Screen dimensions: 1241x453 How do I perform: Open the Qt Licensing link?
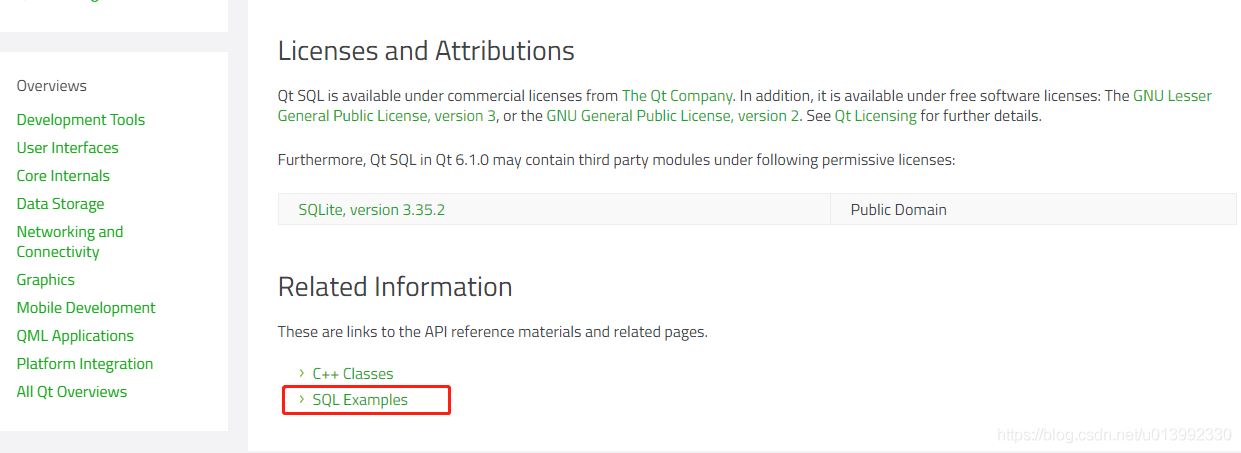tap(875, 116)
